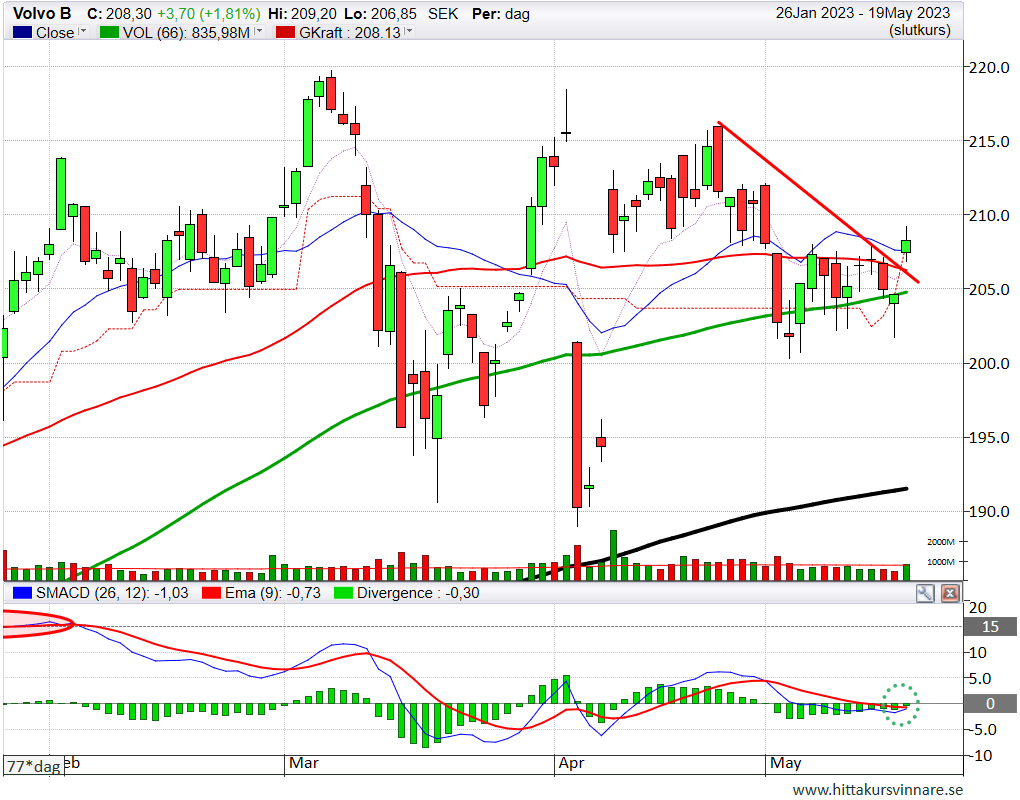The width and height of the screenshot is (1020, 800).
Task: Click the 77*dag period box
Action: [x=34, y=766]
